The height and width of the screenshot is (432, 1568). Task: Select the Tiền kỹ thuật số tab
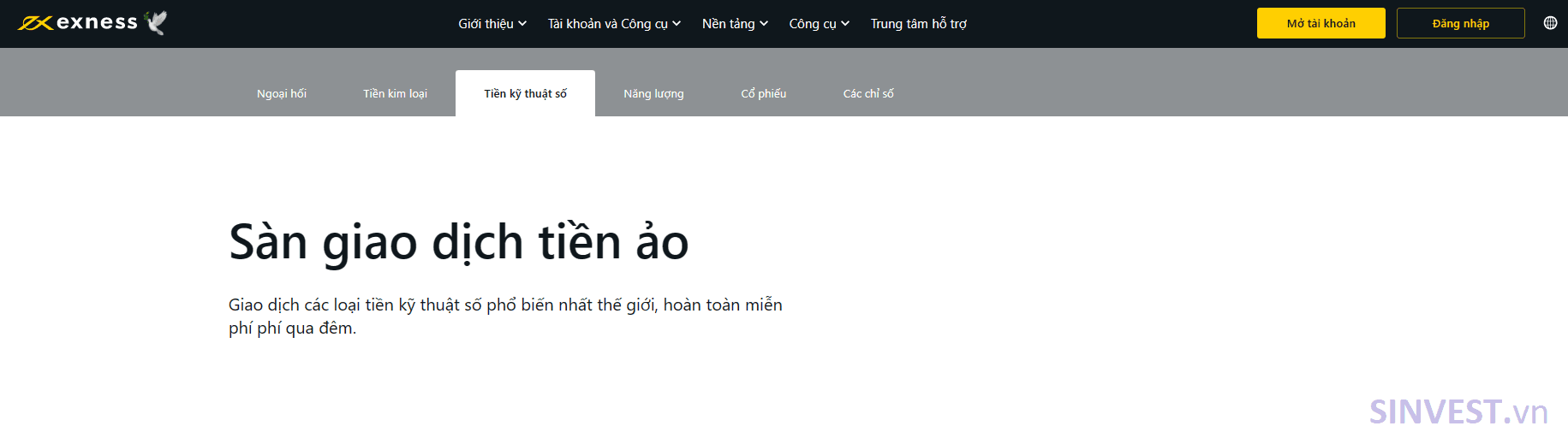click(525, 93)
